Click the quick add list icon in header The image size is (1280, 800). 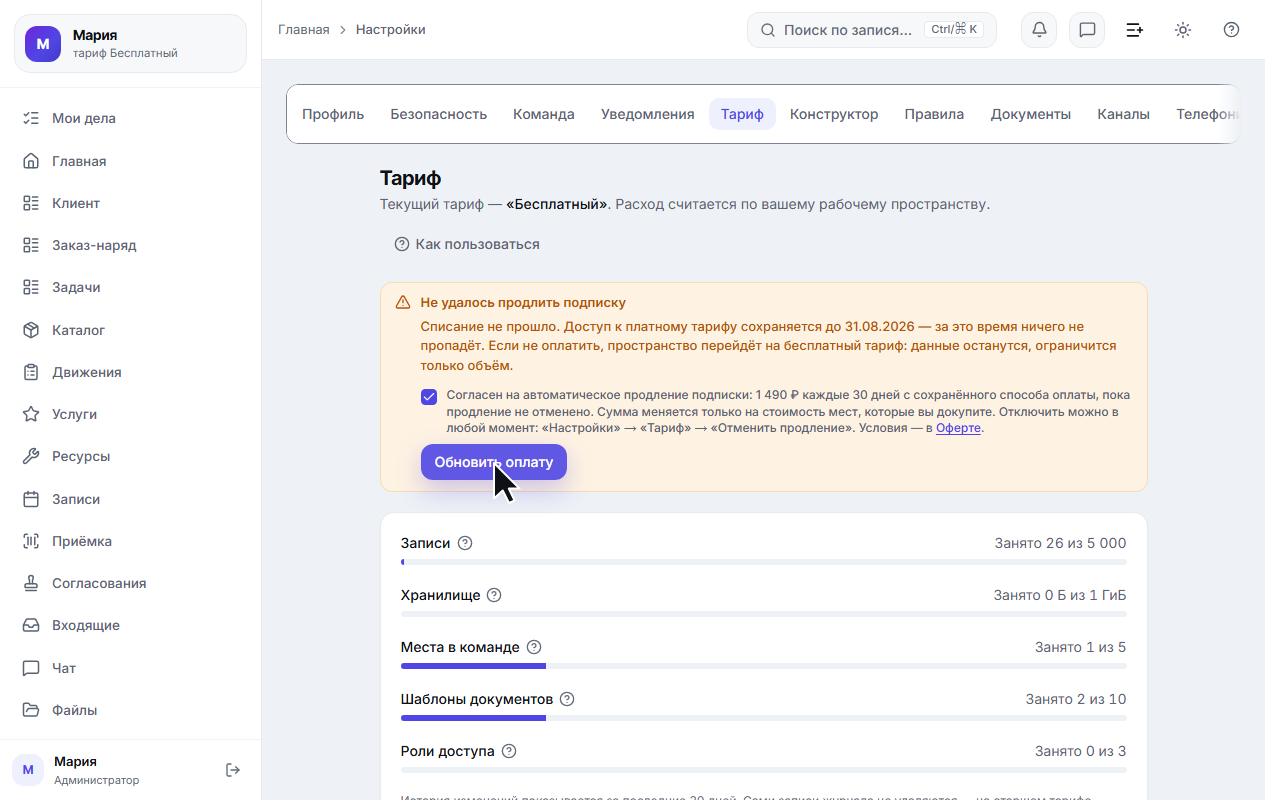(1135, 30)
